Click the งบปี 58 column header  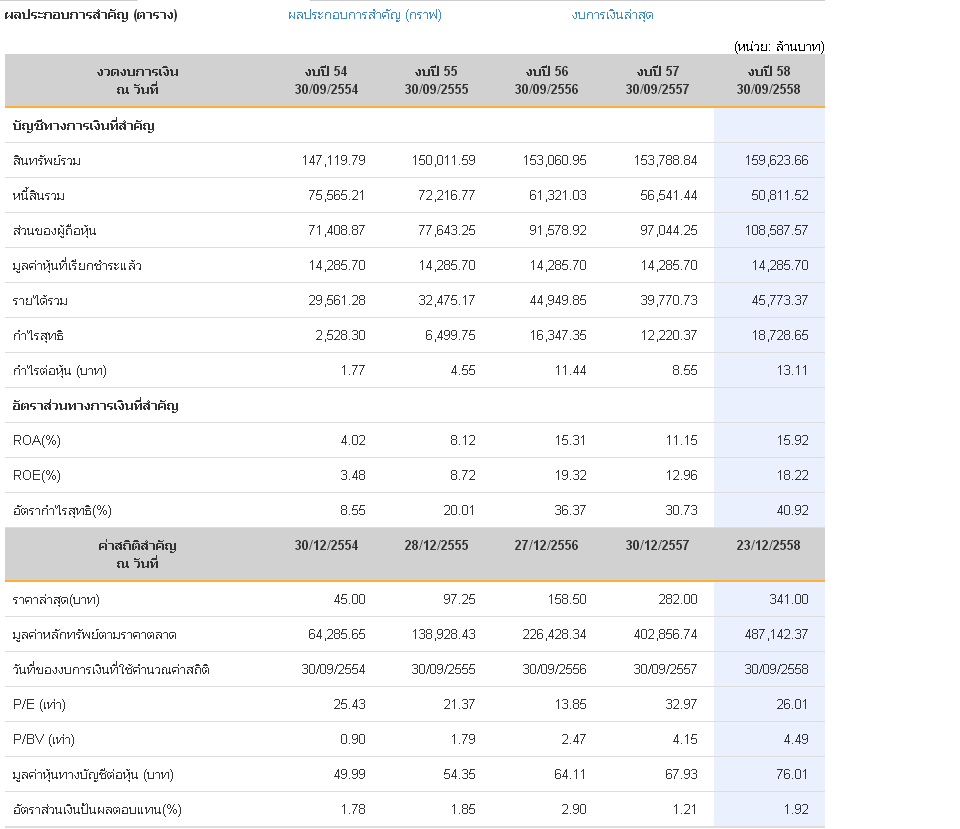768,80
